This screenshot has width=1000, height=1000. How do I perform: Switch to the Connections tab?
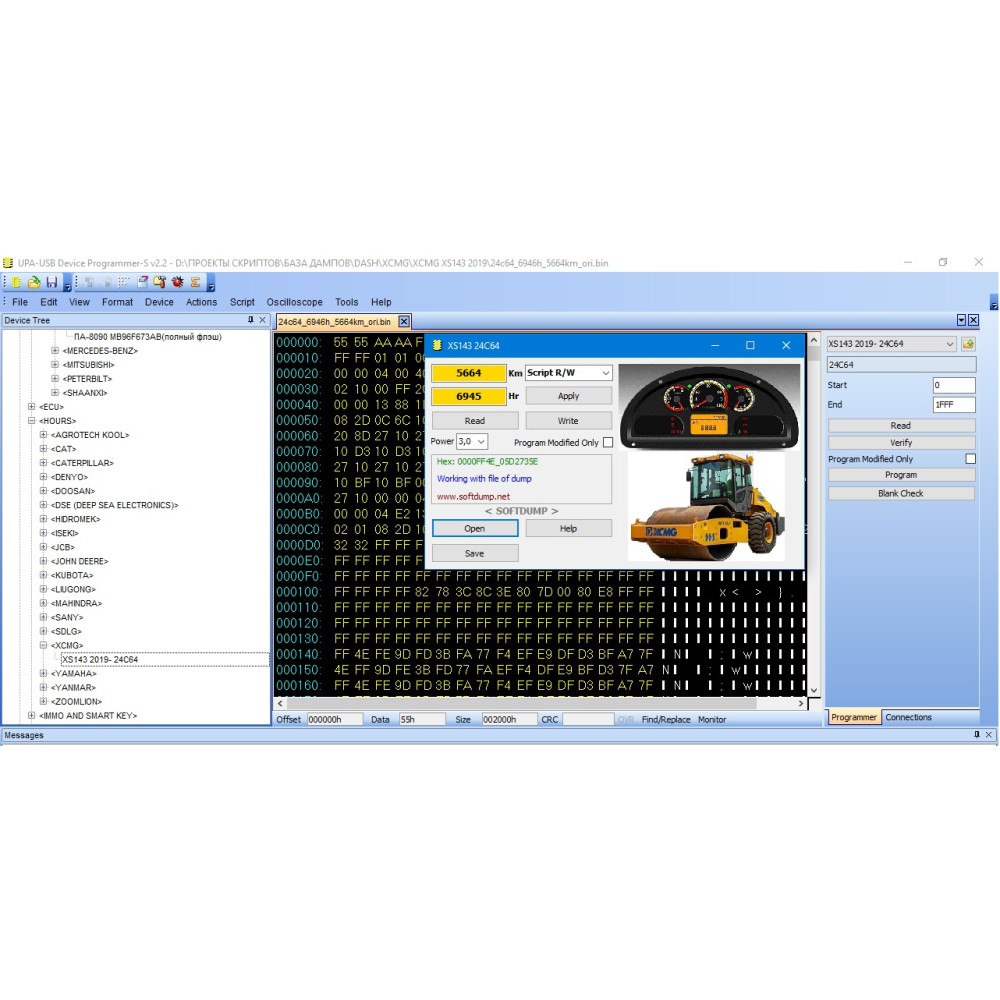tap(908, 717)
